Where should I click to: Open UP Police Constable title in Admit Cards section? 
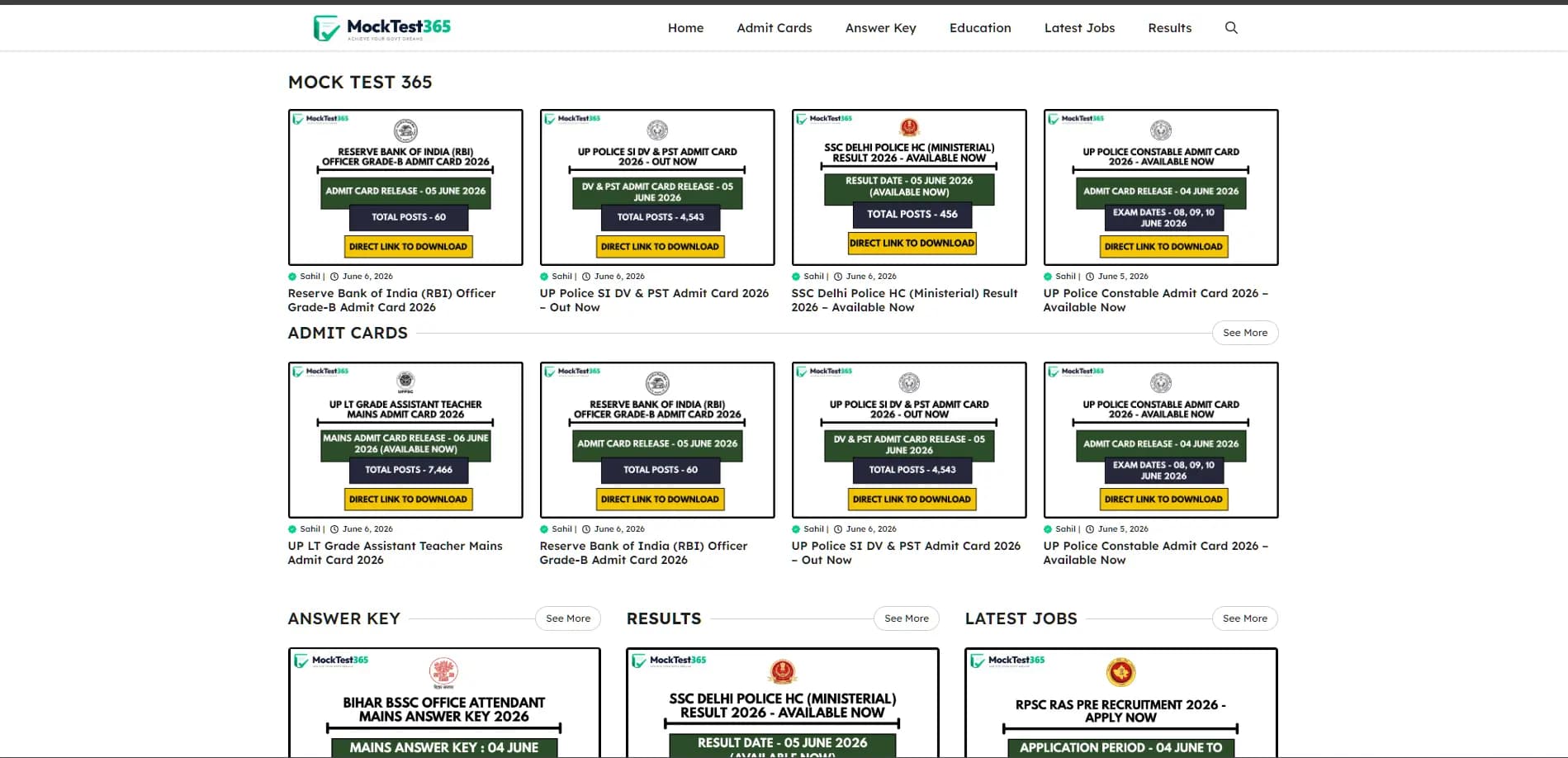[x=1155, y=552]
